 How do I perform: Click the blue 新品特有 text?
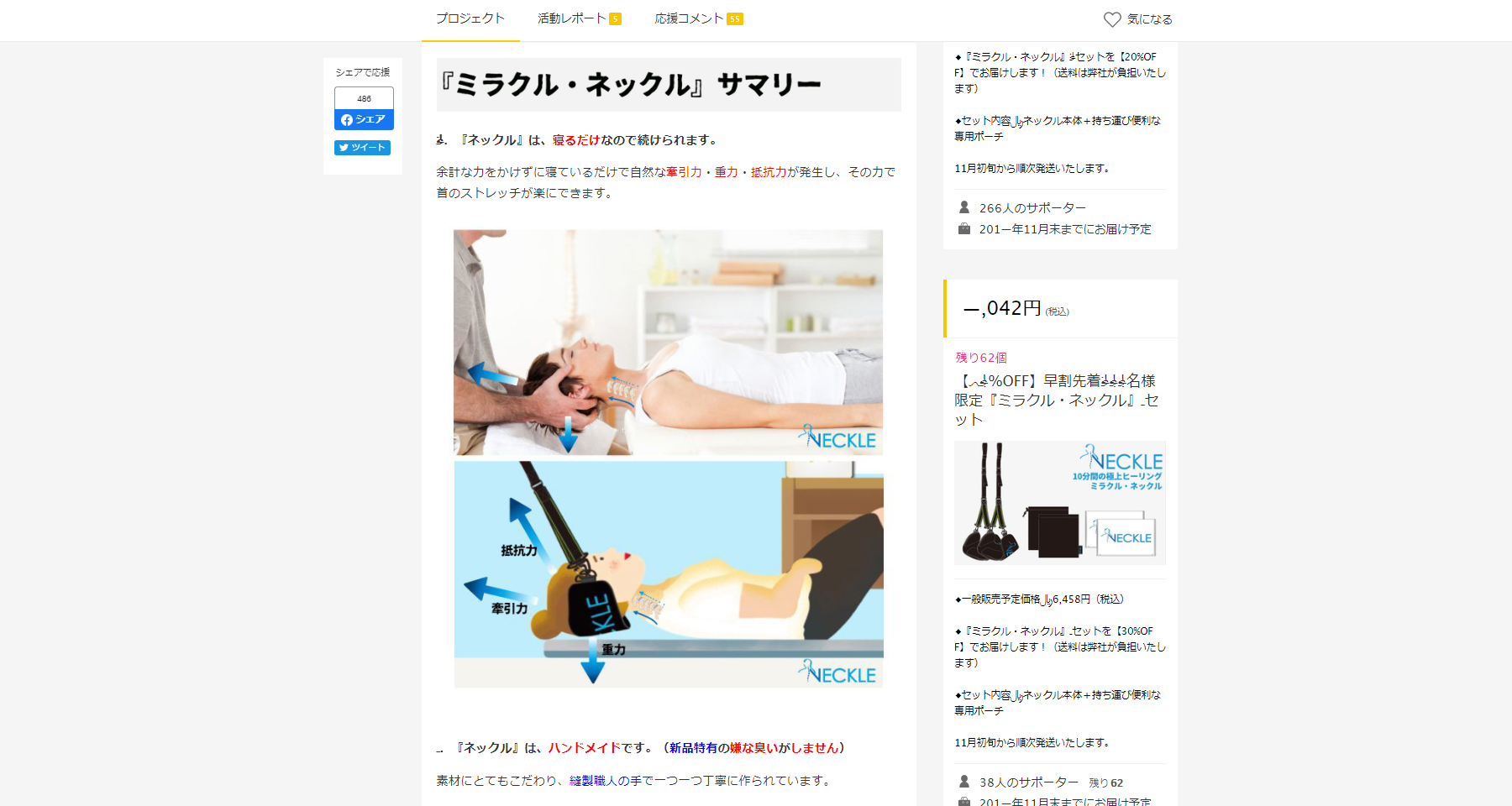point(693,748)
